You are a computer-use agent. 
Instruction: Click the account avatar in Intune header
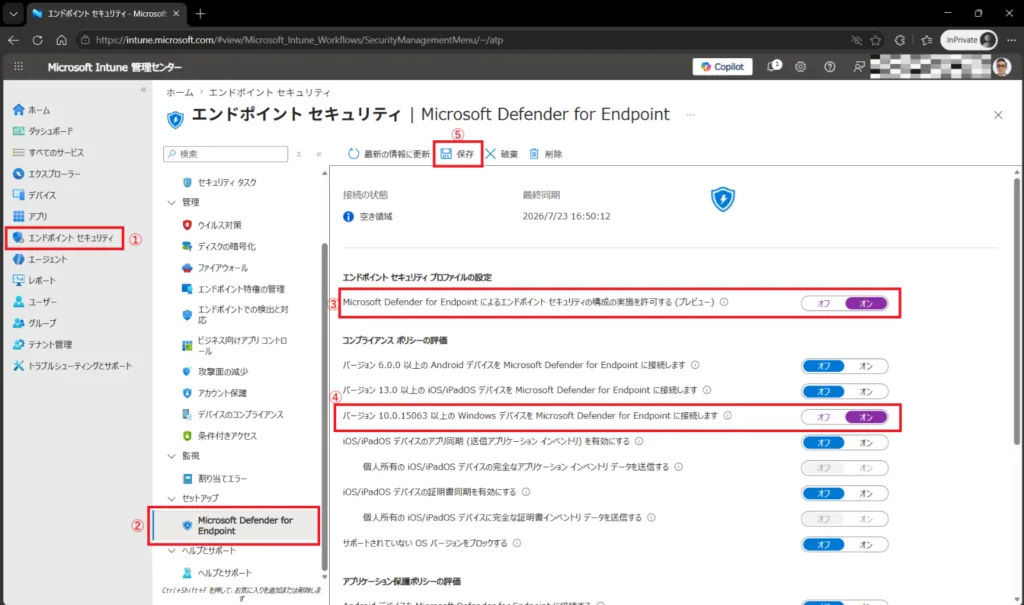(1002, 67)
